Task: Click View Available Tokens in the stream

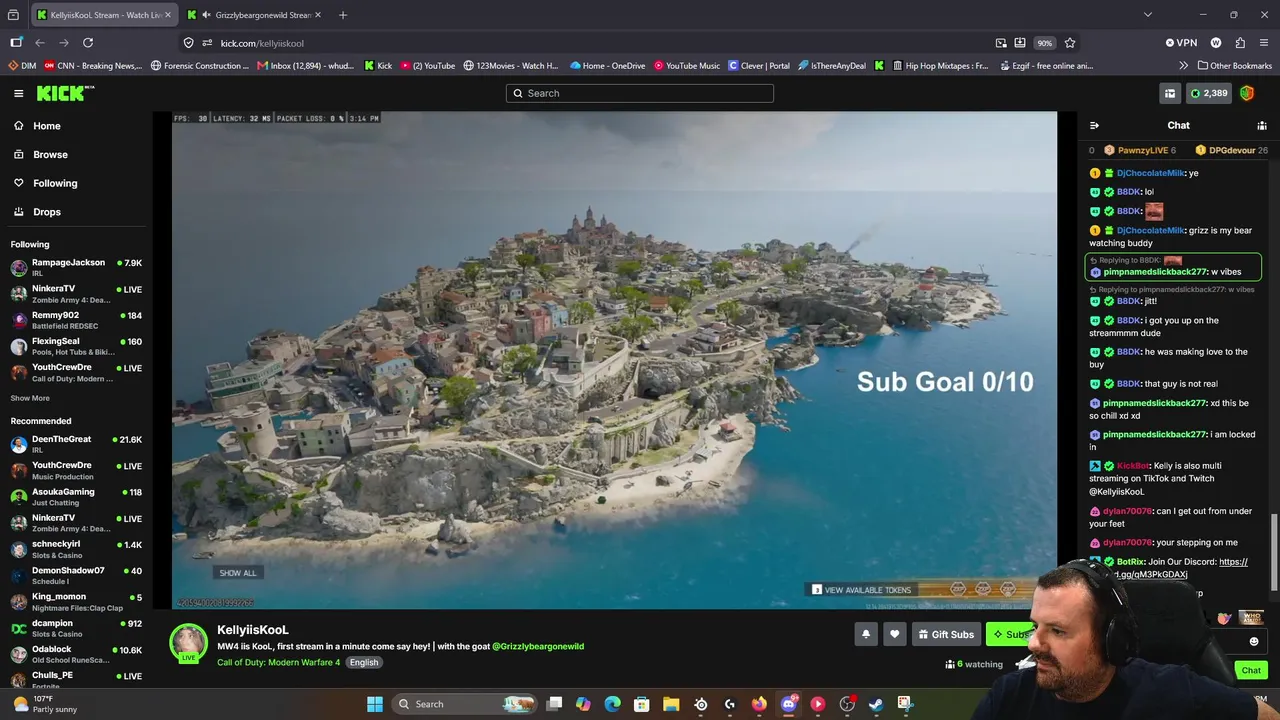Action: (x=861, y=590)
